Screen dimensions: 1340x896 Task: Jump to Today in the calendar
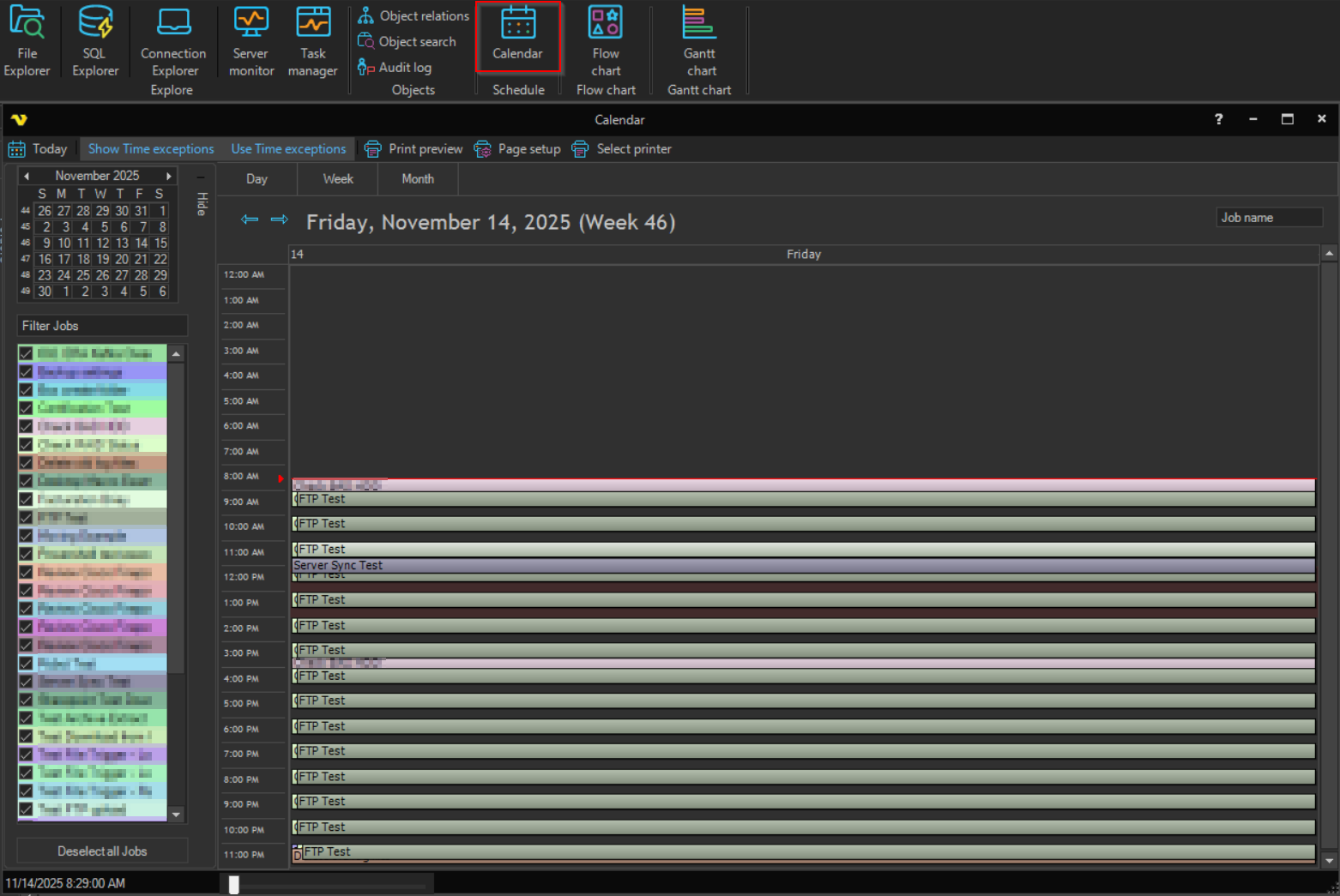click(39, 149)
